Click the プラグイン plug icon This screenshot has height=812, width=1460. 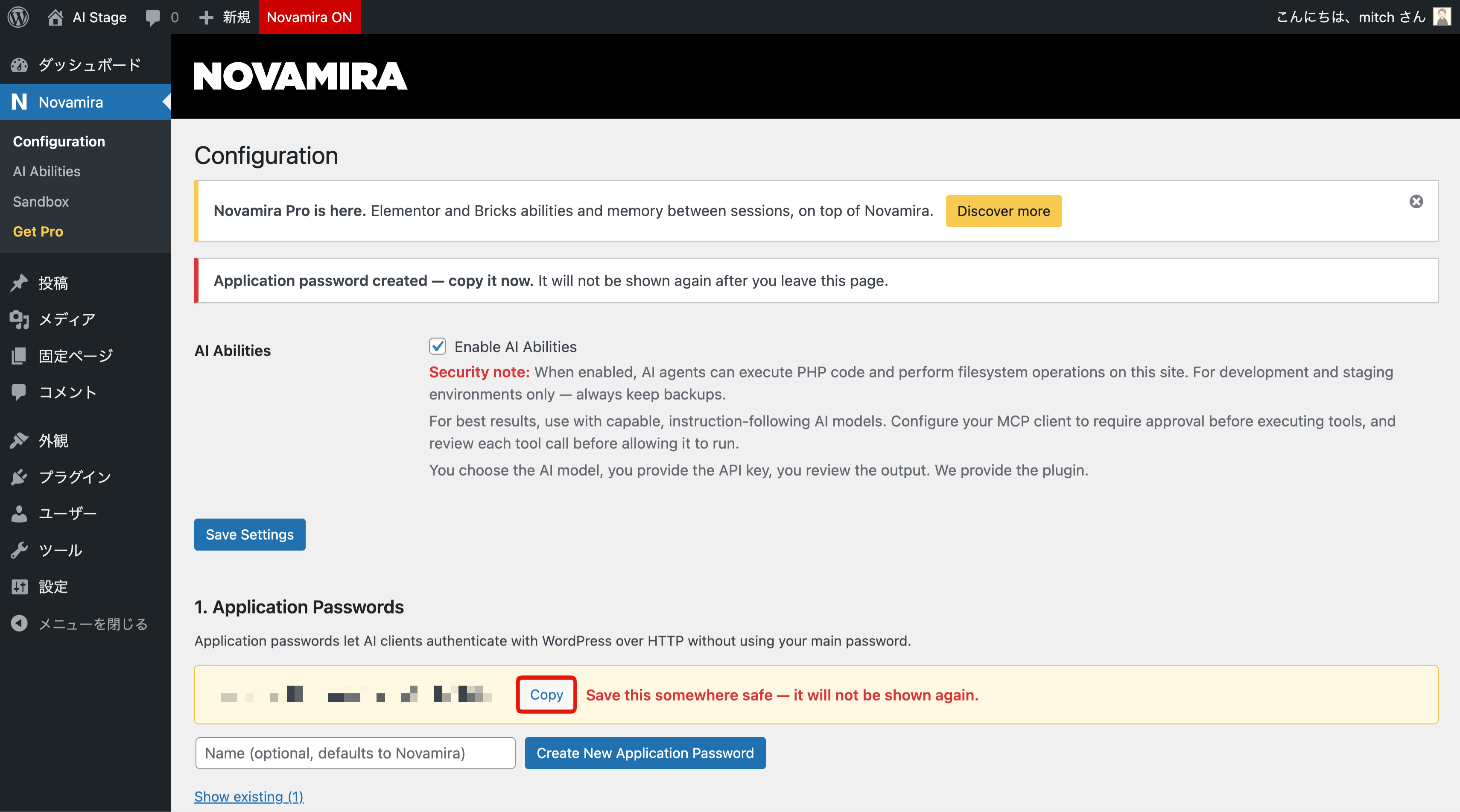pos(19,477)
